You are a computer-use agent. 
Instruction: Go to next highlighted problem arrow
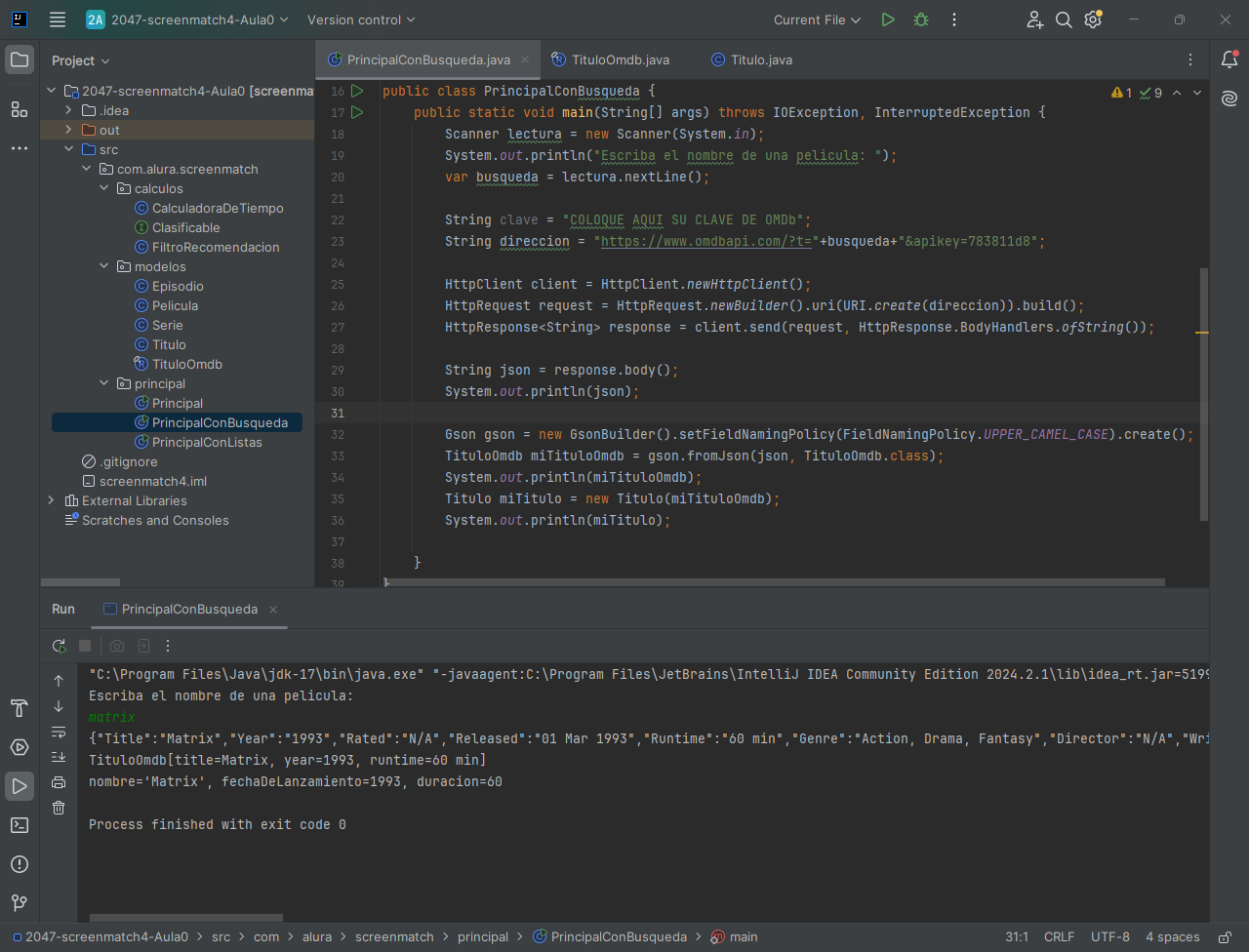pyautogui.click(x=1198, y=93)
